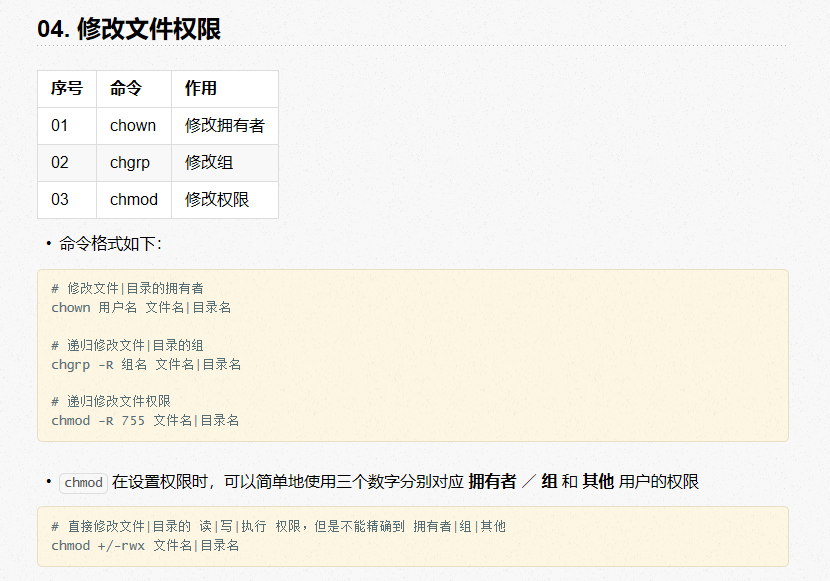Screen dimensions: 830x581
Task: Click the sentence "在设置权限时,可以简单地使用三个数字分别对应"
Action: pos(288,482)
